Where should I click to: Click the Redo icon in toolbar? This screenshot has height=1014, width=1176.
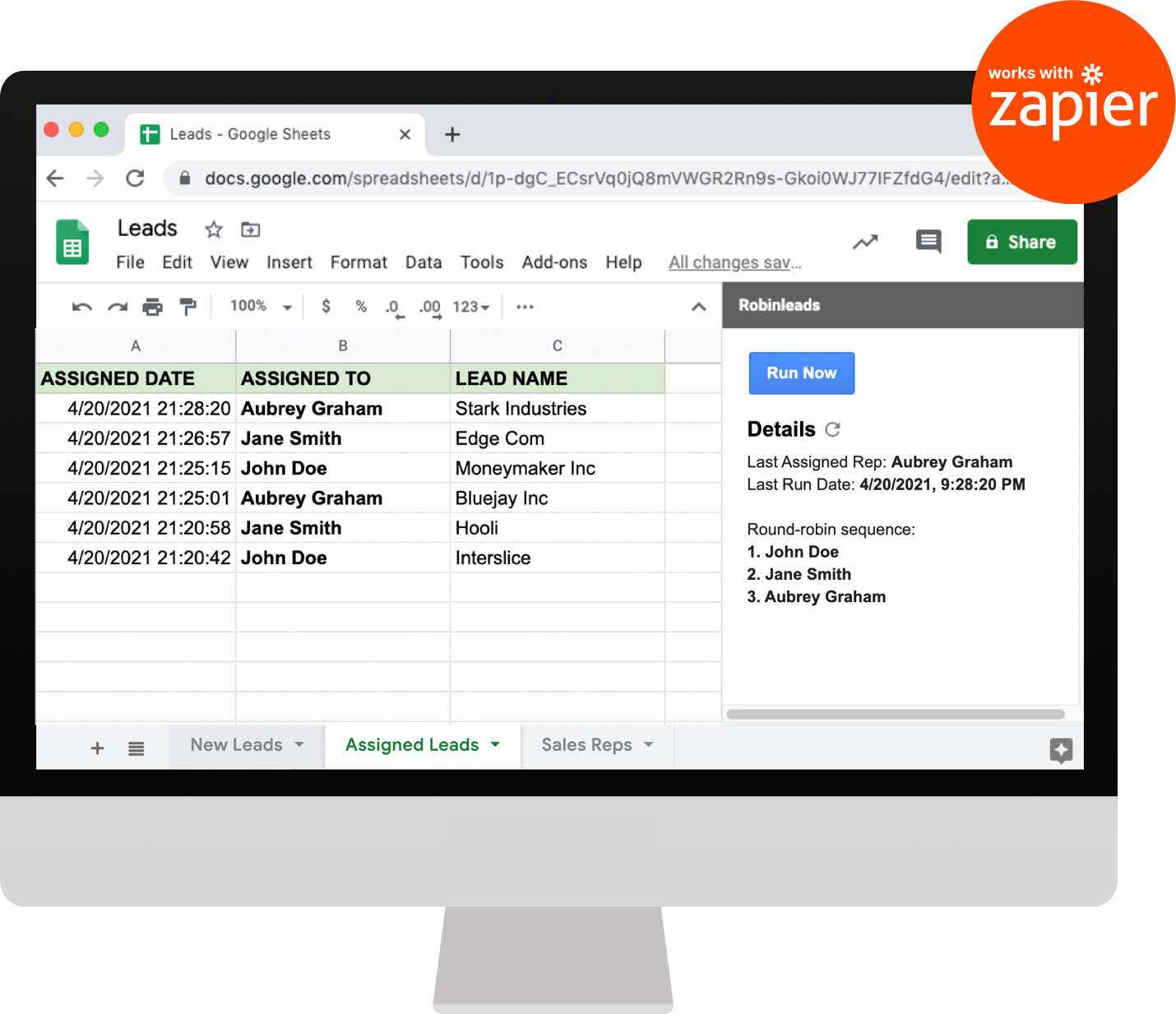118,307
